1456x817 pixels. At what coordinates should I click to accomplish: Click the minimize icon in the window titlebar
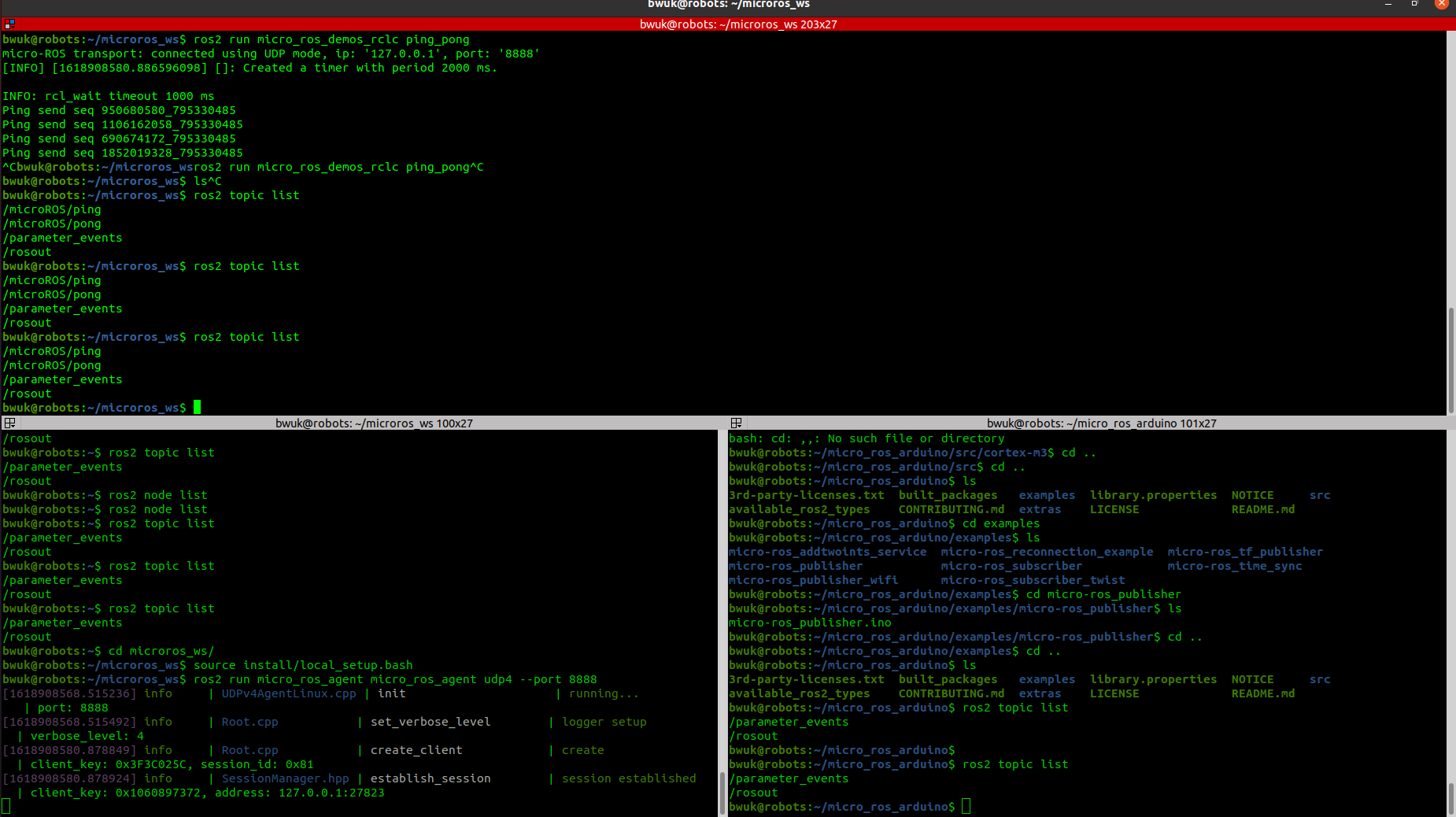1388,4
